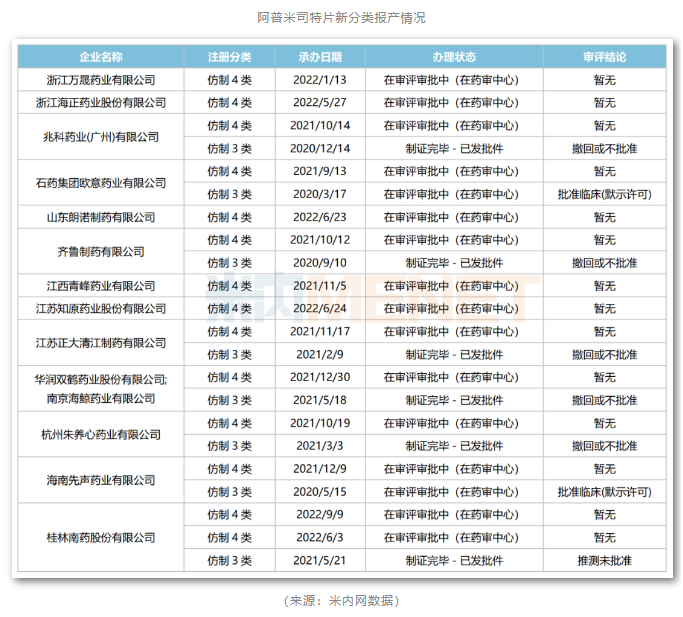Click the company cell 浙江万晟药业有限公司
The height and width of the screenshot is (617, 683).
click(101, 80)
